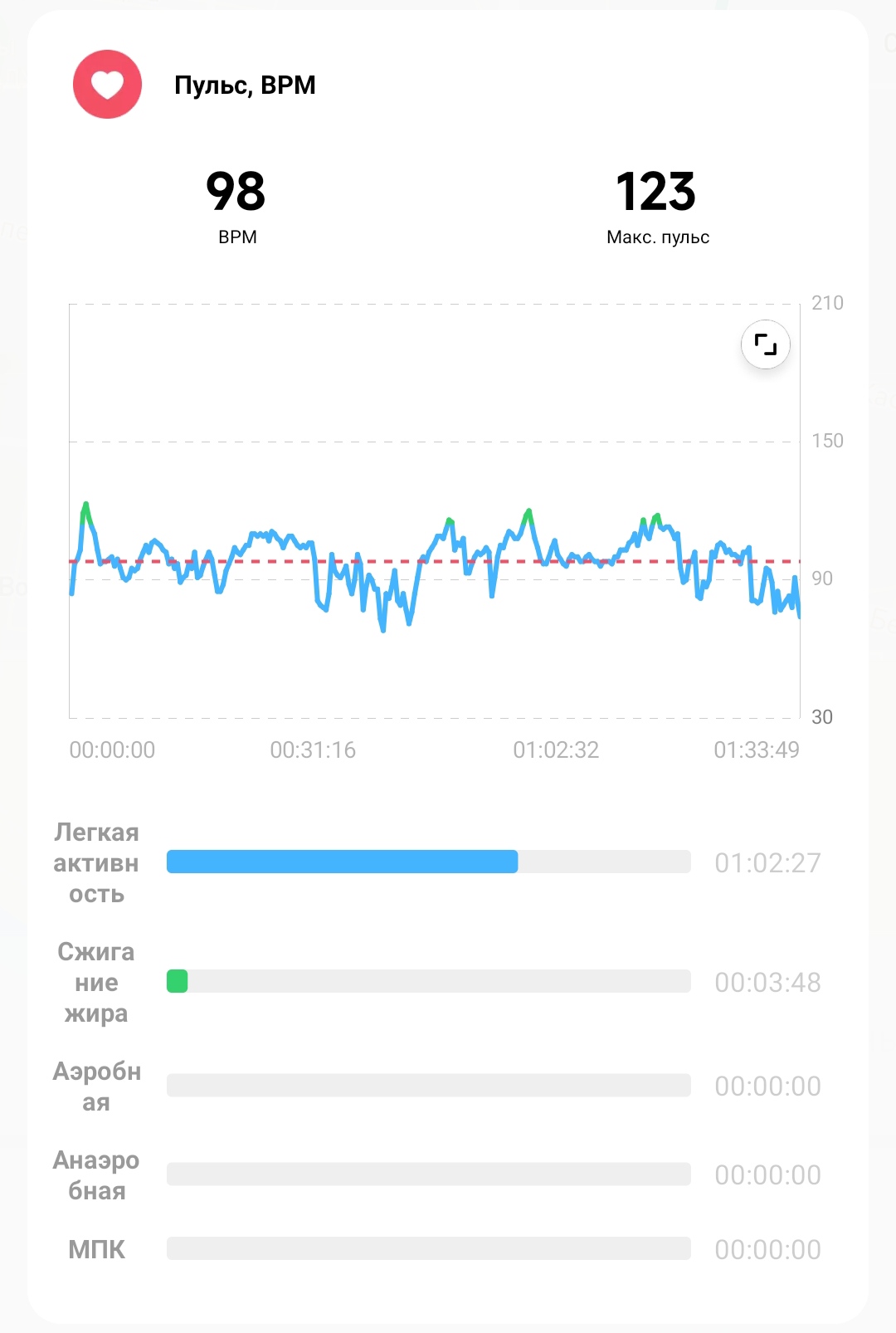Tap the 01:33:49 end time marker
The height and width of the screenshot is (1333, 896).
coord(757,750)
